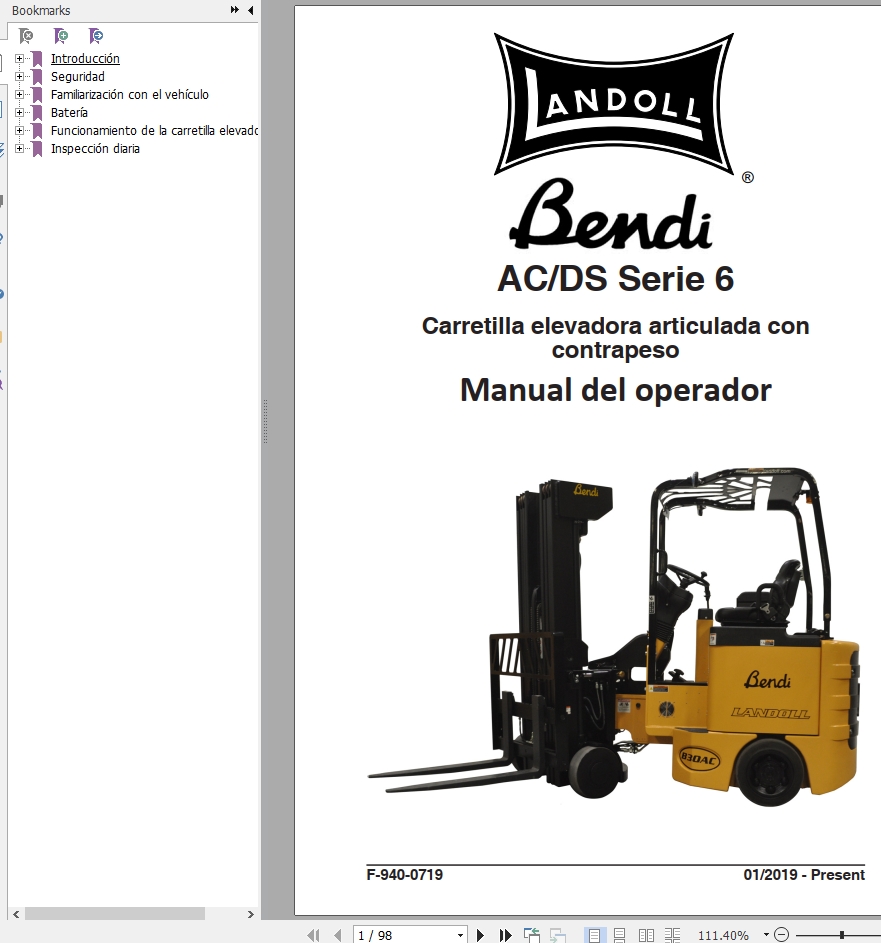Click 'Carretilla elevadora articulada con contrapeso' subtitle

click(x=615, y=337)
